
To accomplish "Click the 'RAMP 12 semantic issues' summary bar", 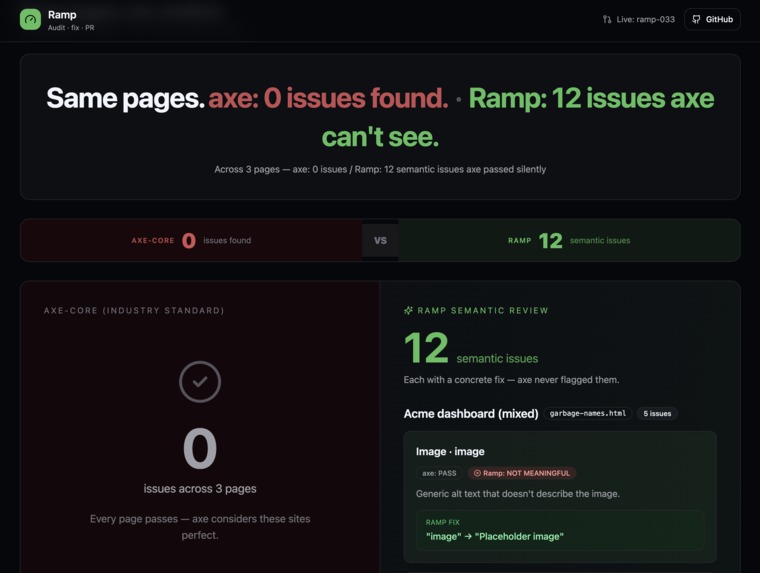I will pyautogui.click(x=569, y=240).
